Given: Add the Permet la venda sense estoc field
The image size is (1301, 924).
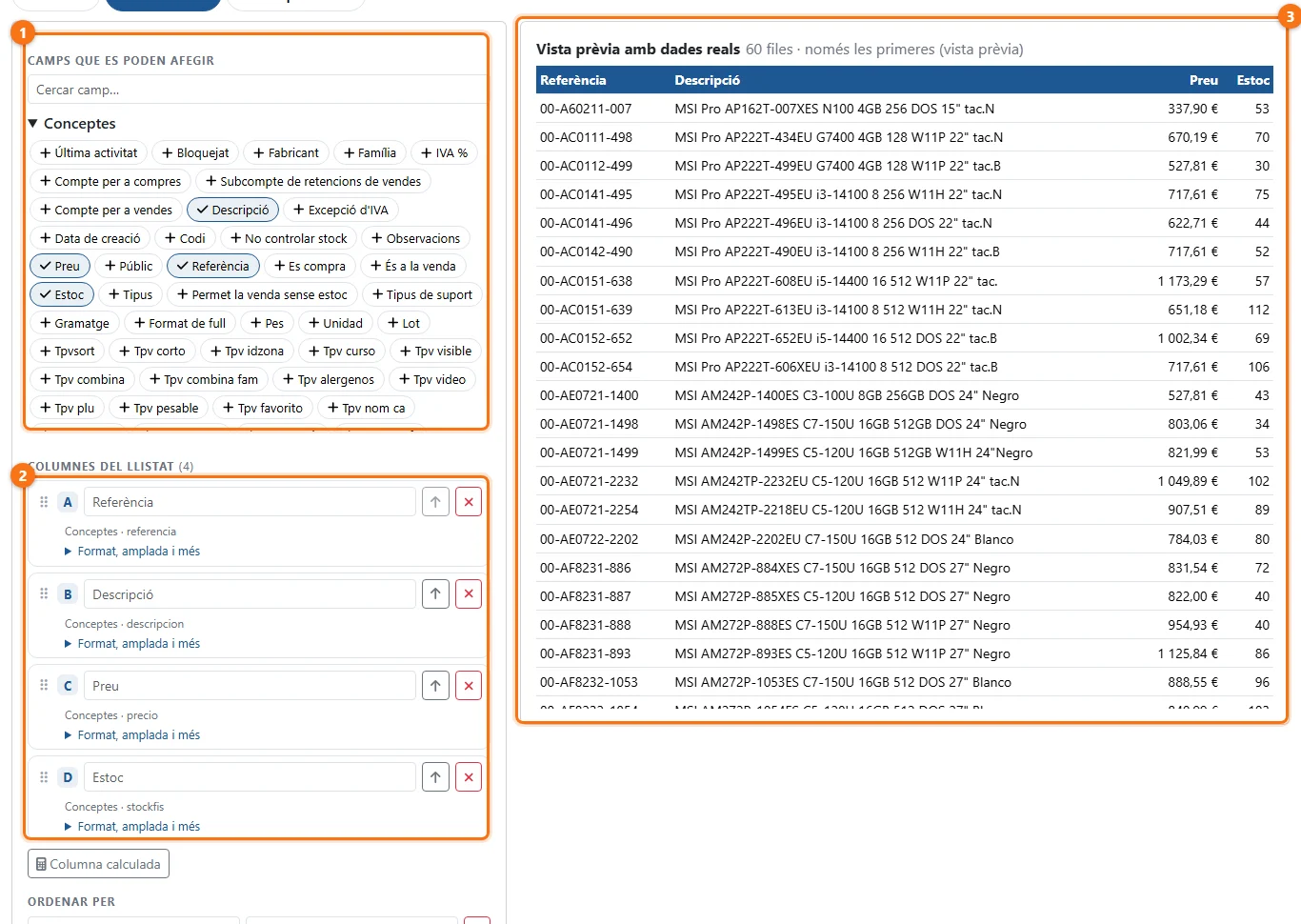Looking at the screenshot, I should pyautogui.click(x=262, y=294).
